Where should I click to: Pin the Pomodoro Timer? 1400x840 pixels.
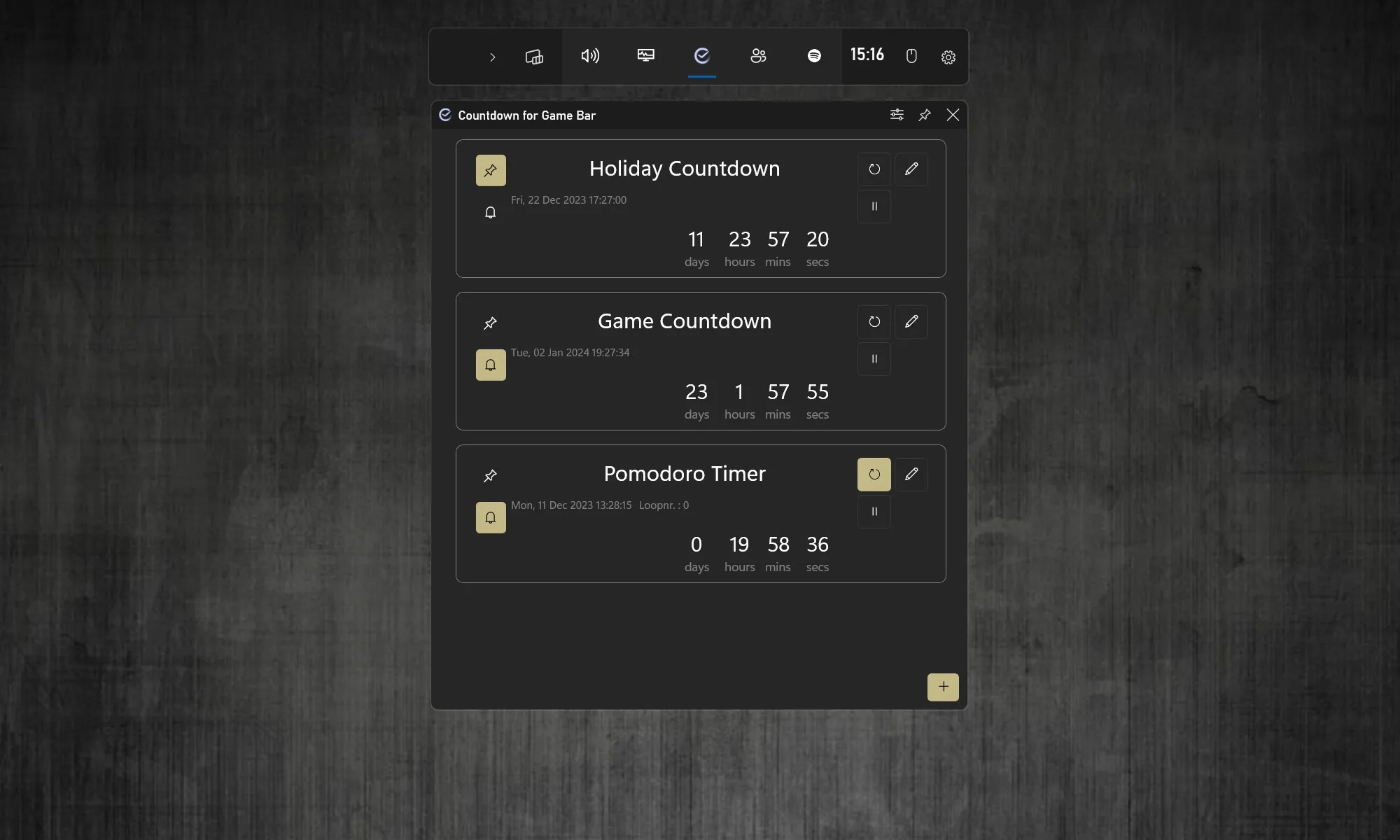(x=491, y=475)
